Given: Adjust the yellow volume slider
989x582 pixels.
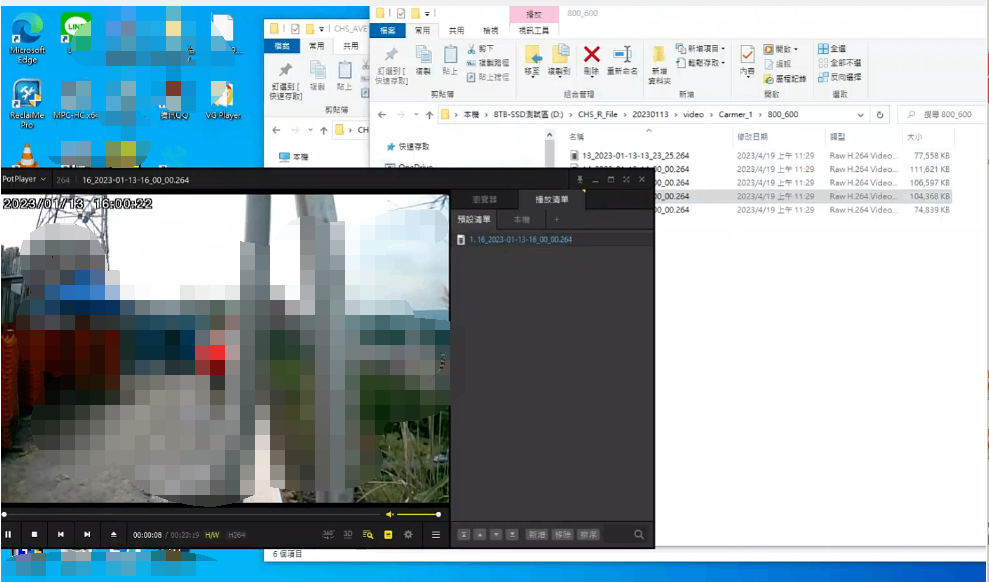Looking at the screenshot, I should point(418,514).
